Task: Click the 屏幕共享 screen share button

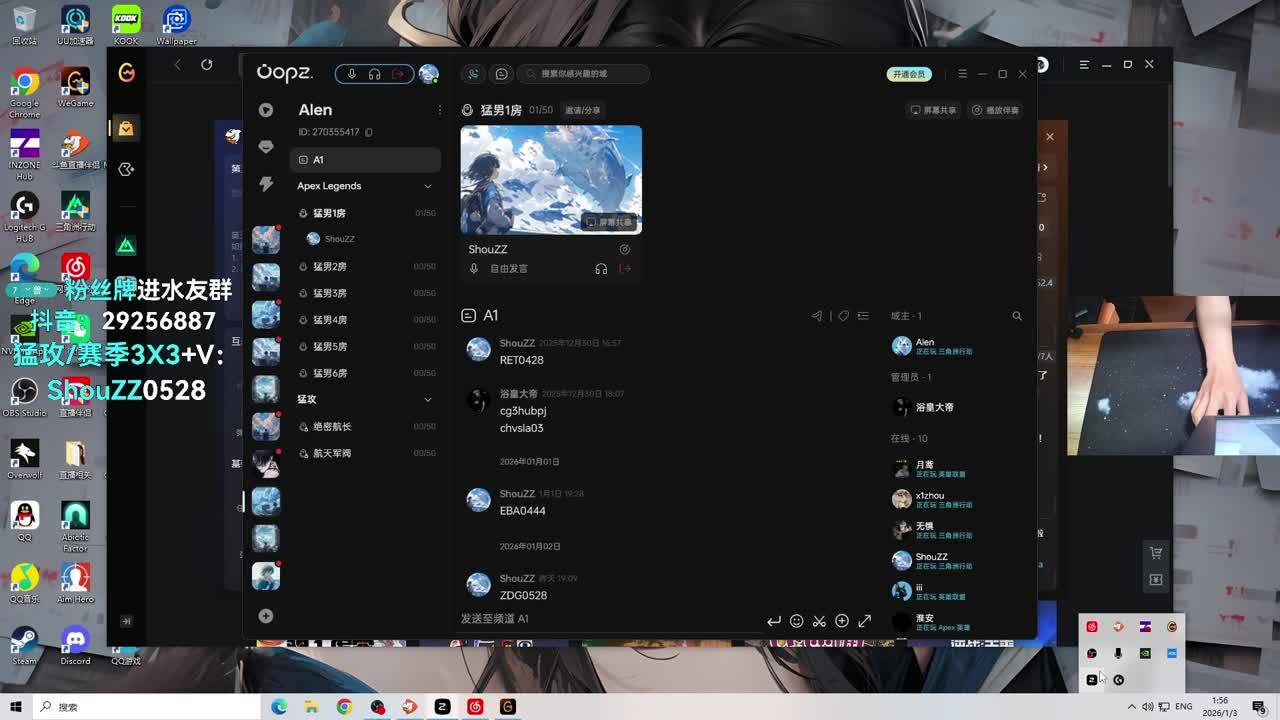Action: (933, 110)
